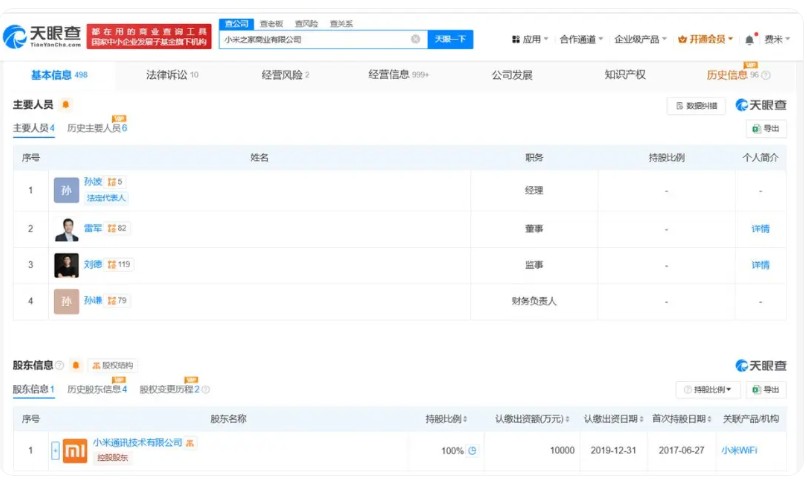
Task: Open the 小米WiFi related product link
Action: point(739,450)
